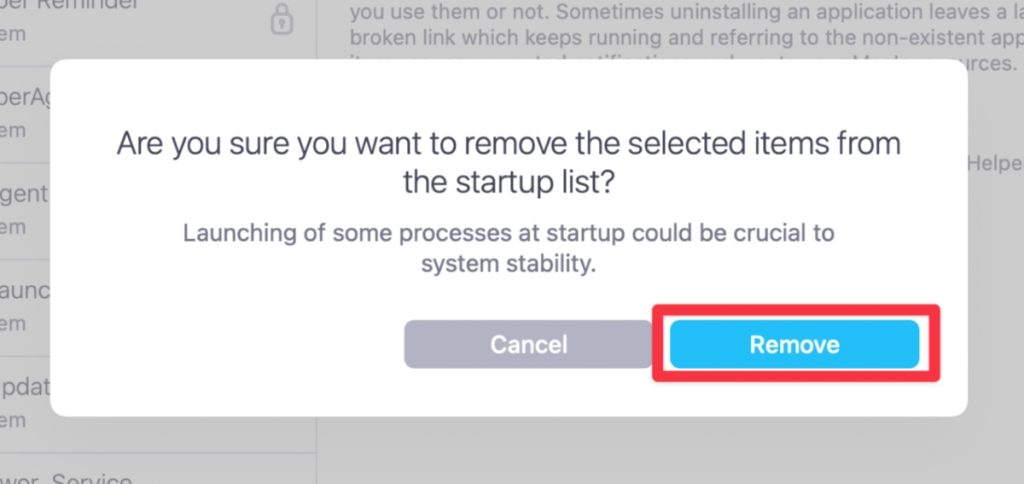The width and height of the screenshot is (1024, 484).
Task: Click the "system stability." text in the dialog
Action: [509, 264]
